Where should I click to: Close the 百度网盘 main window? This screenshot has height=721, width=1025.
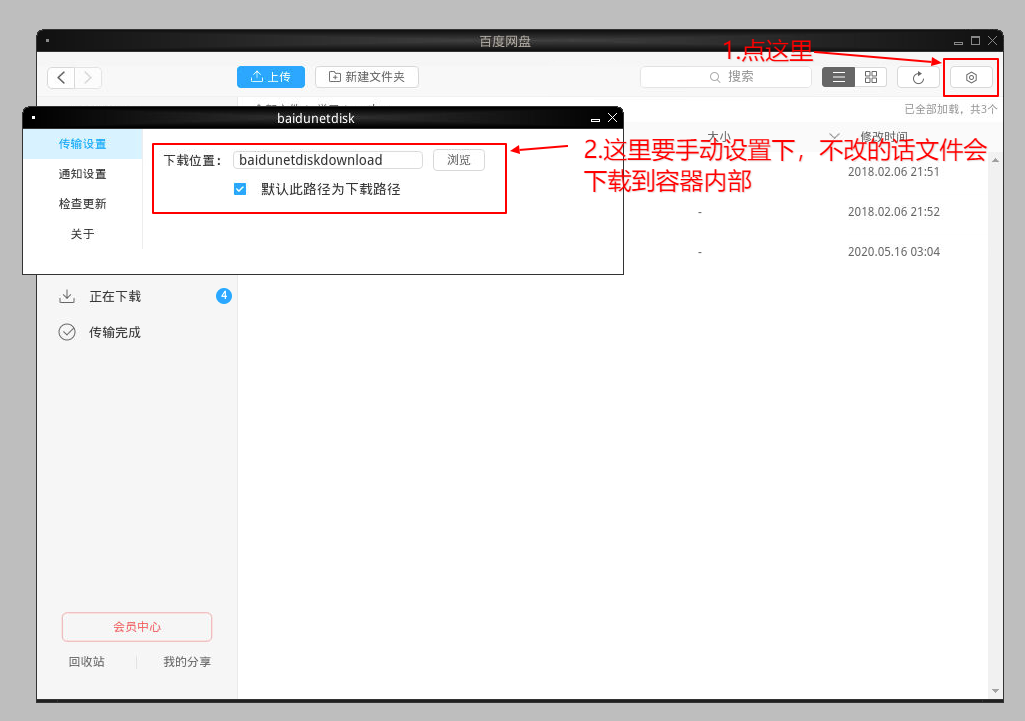coord(992,41)
